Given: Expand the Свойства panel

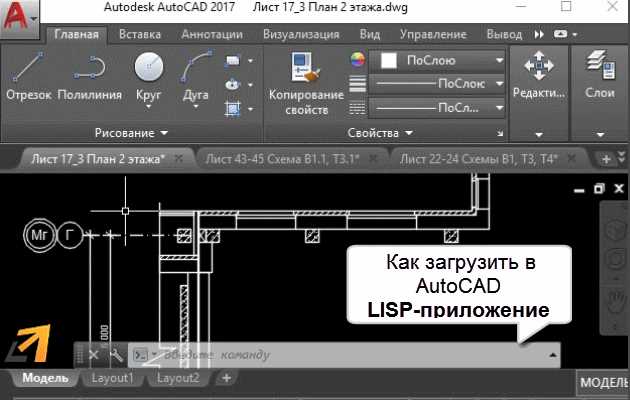Looking at the screenshot, I should 380,133.
